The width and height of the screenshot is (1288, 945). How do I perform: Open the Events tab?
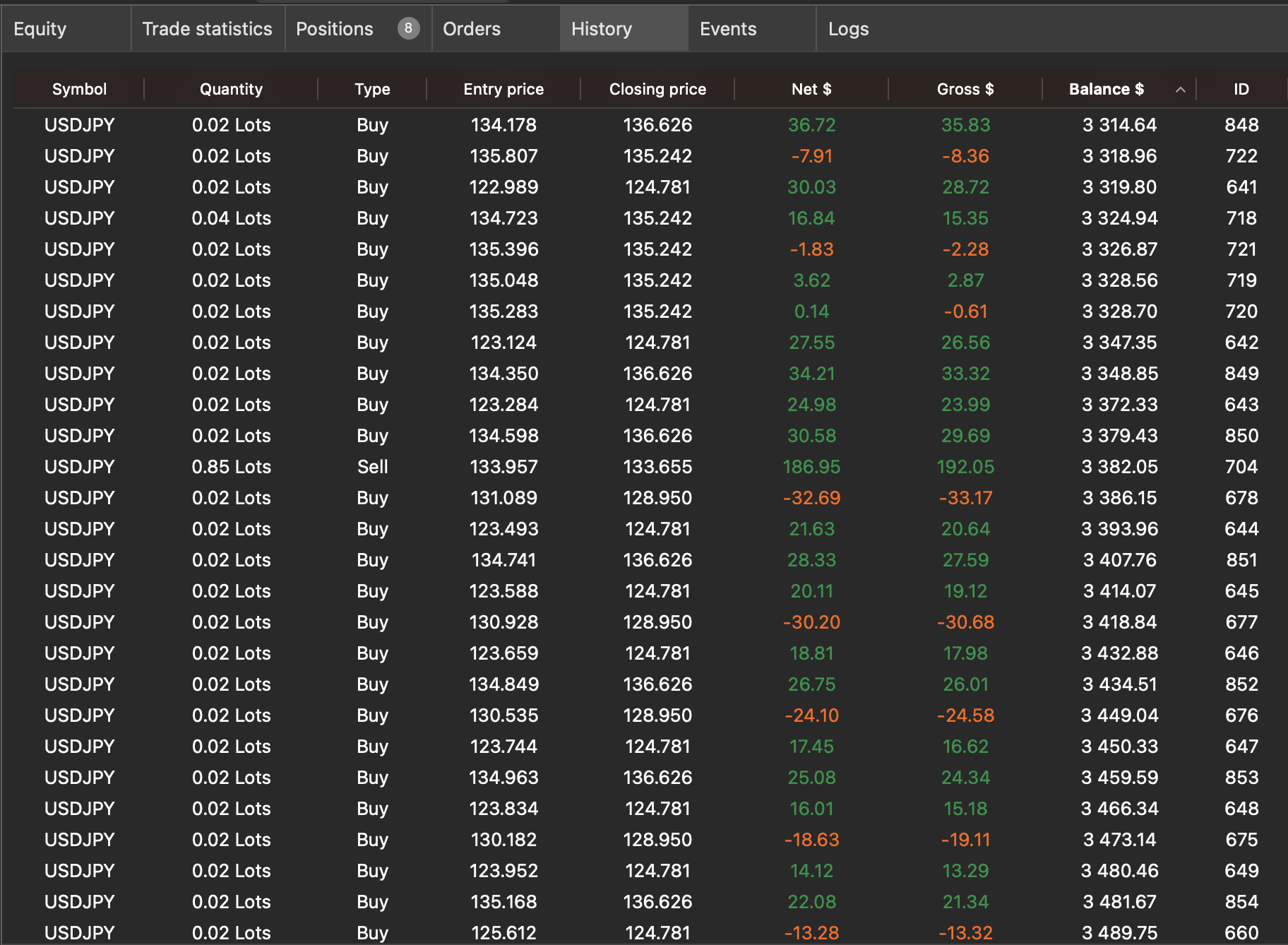[727, 29]
